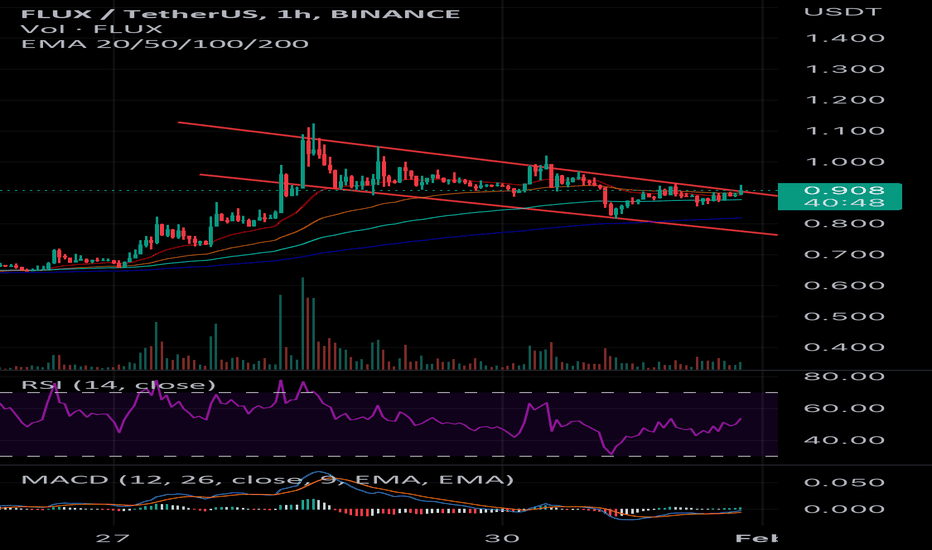Click the USDT currency label
Viewport: 932px width, 550px height.
pos(843,11)
